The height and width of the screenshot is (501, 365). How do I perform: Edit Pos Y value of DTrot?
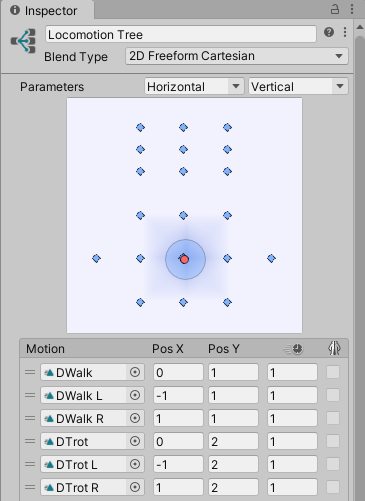pyautogui.click(x=234, y=441)
